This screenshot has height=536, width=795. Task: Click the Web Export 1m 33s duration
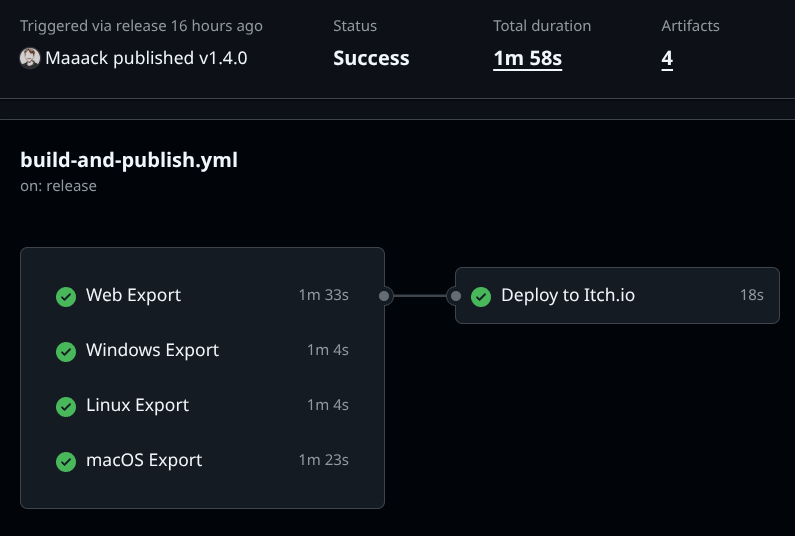tap(323, 295)
